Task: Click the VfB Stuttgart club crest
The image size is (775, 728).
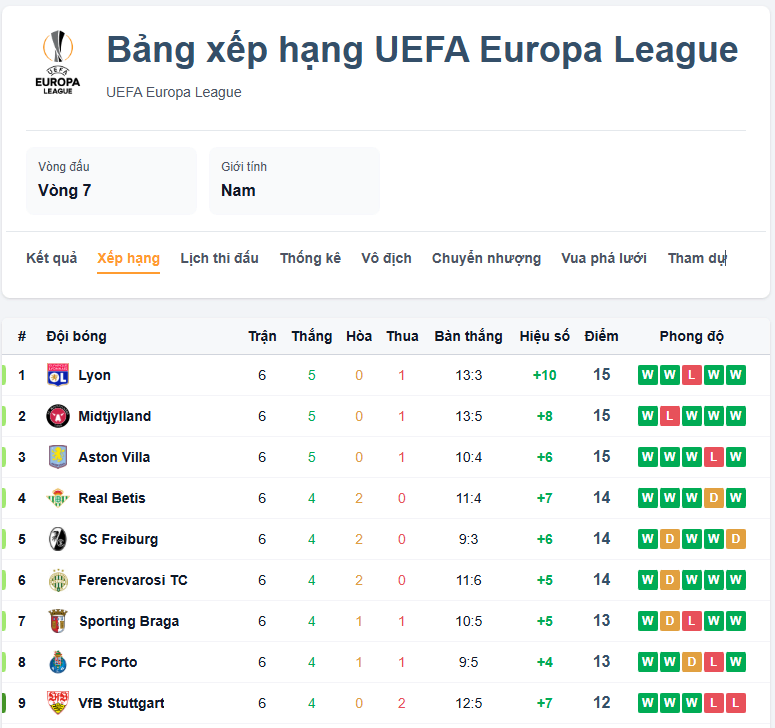Action: 57,703
